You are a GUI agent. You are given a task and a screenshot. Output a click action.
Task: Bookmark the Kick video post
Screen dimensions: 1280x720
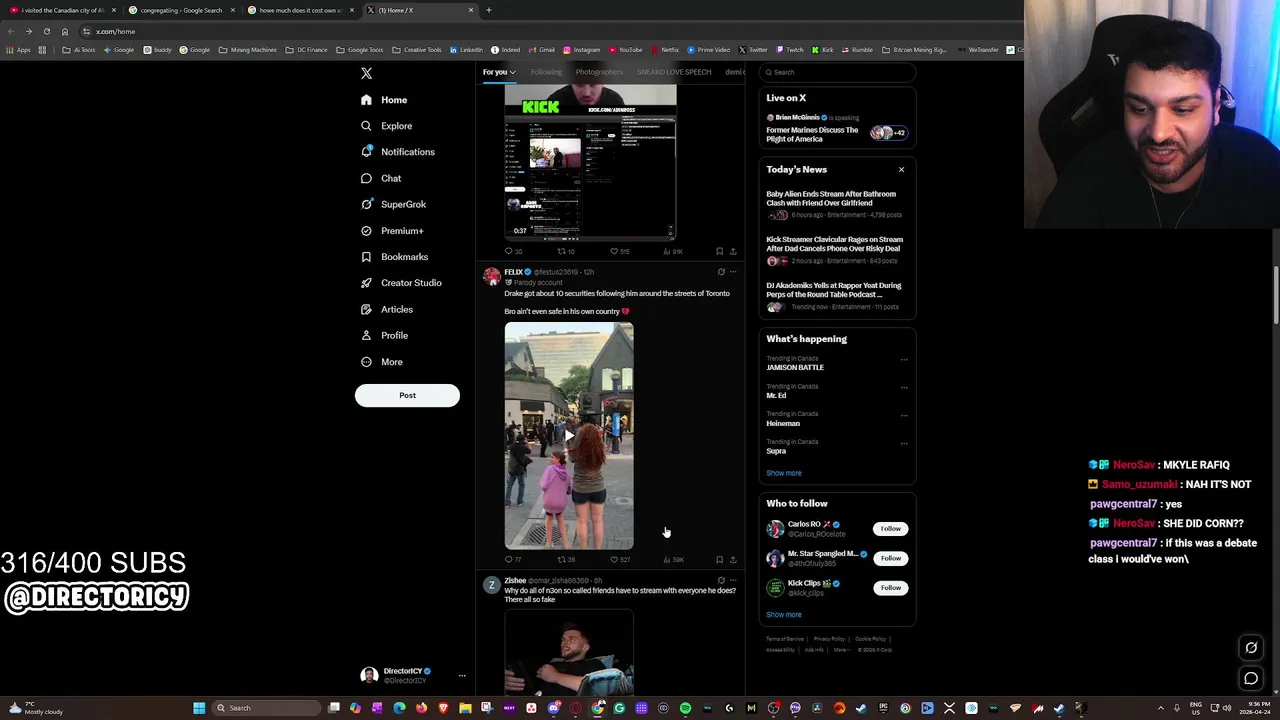point(719,252)
